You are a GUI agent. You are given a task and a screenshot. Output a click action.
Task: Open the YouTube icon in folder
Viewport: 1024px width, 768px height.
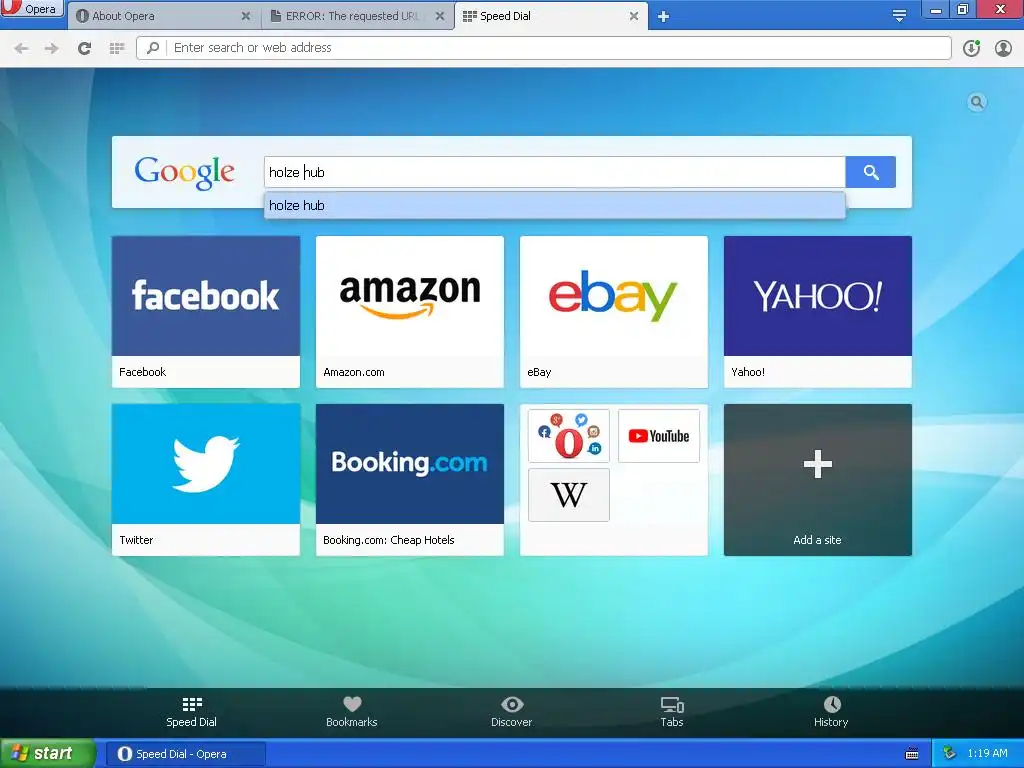click(658, 436)
